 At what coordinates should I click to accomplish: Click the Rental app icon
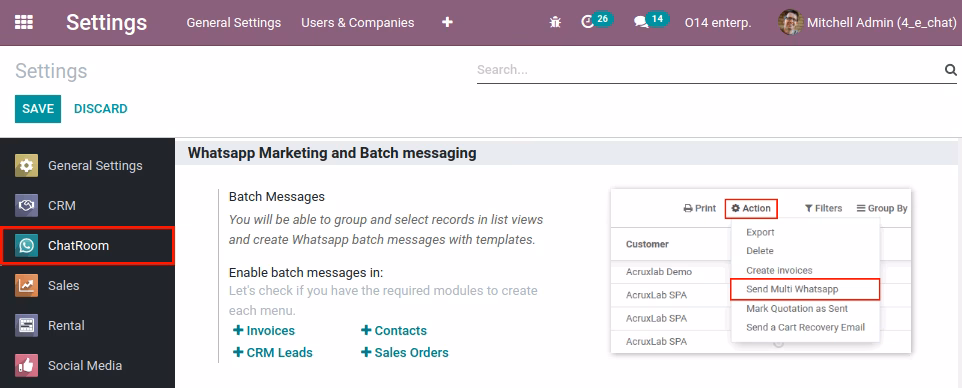coord(26,325)
